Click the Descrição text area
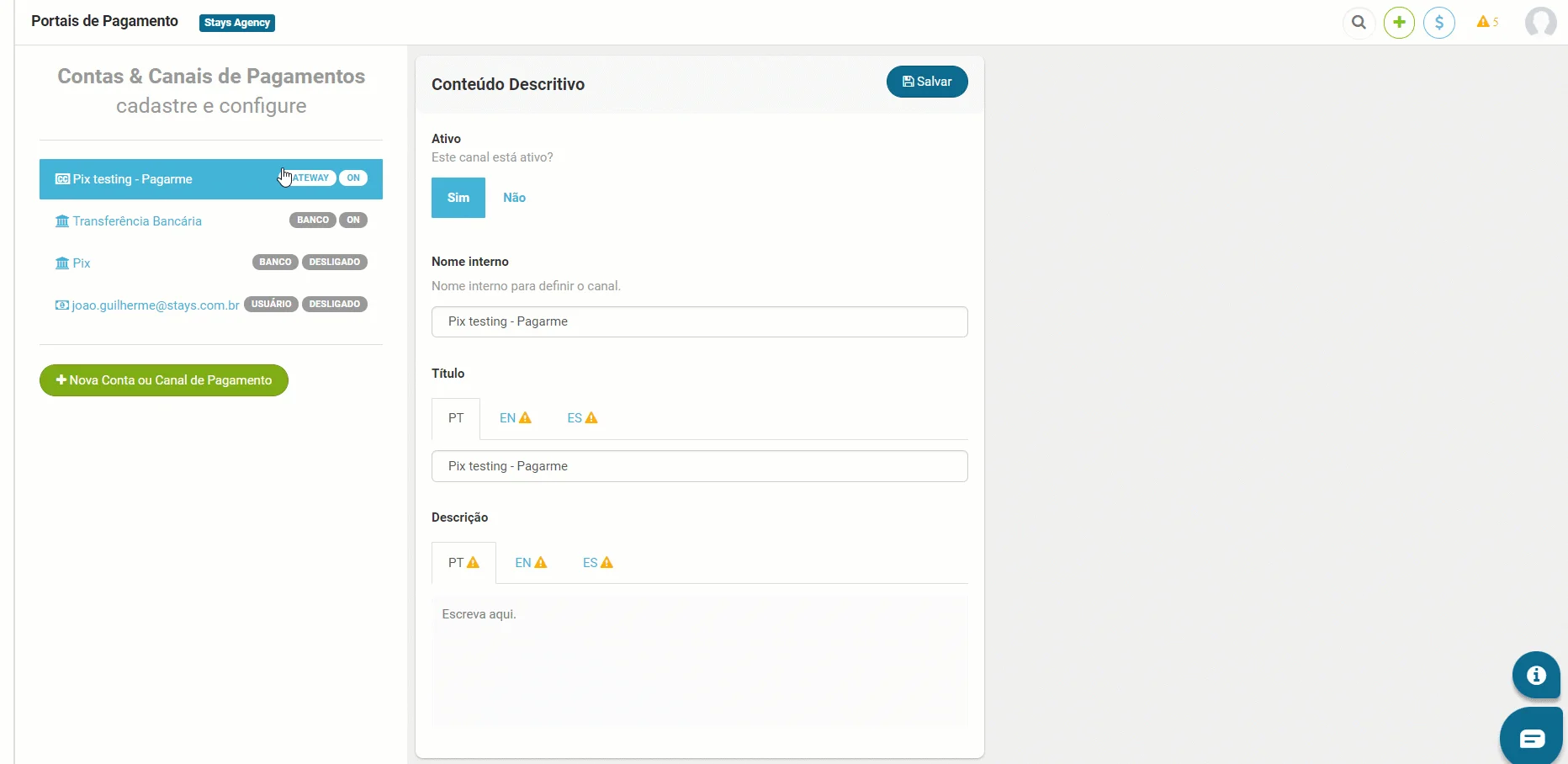The width and height of the screenshot is (1568, 764). point(699,661)
